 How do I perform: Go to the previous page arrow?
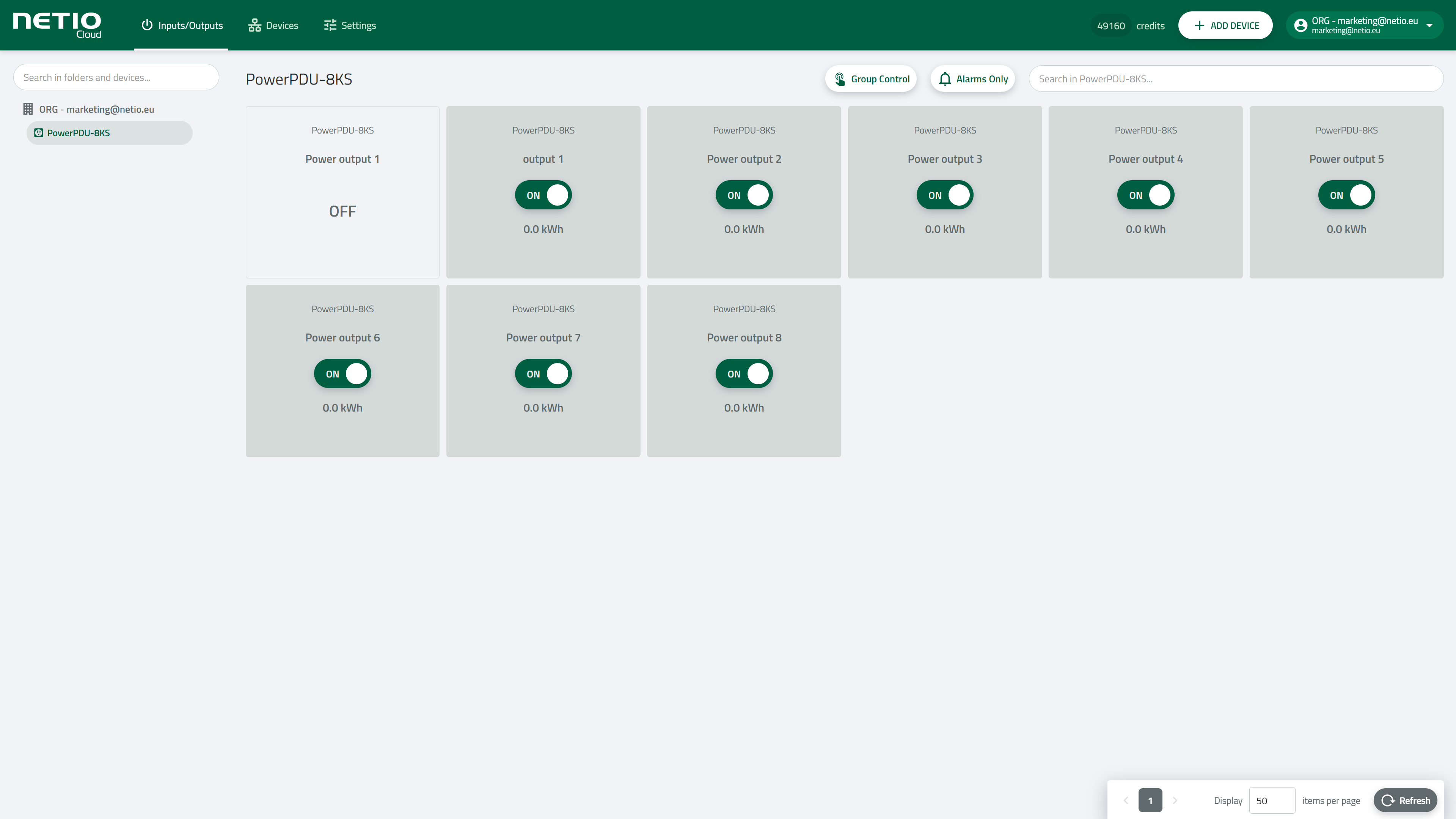click(x=1126, y=800)
